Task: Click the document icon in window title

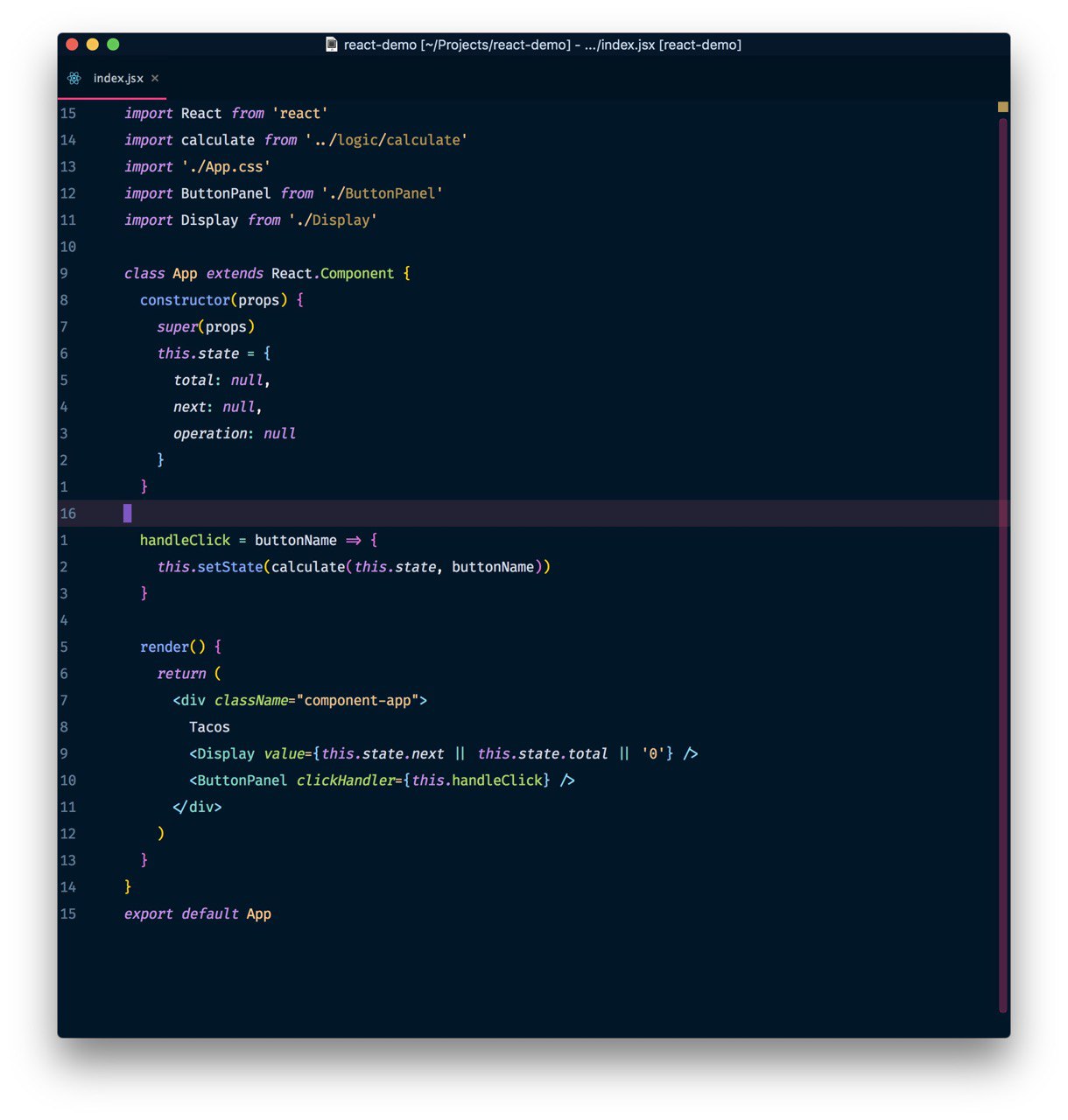Action: tap(332, 45)
